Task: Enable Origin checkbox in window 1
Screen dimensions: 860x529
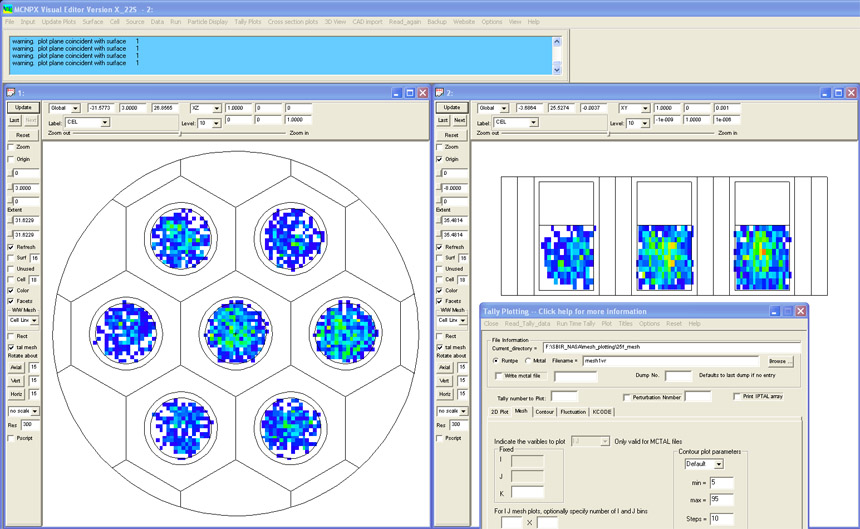Action: 11,159
